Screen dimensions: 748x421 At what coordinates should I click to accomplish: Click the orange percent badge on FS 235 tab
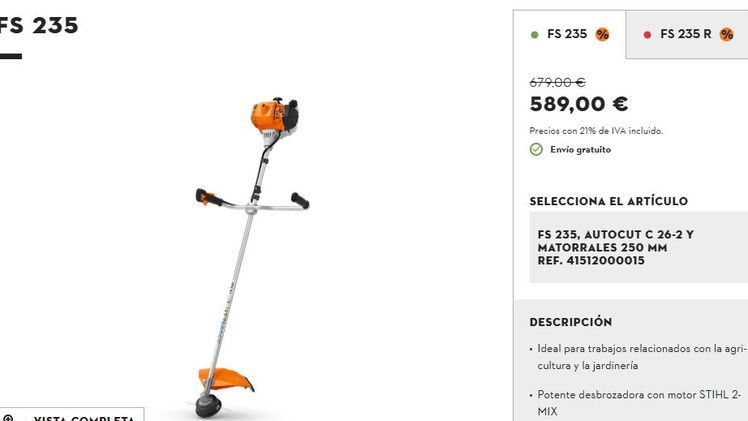[602, 34]
